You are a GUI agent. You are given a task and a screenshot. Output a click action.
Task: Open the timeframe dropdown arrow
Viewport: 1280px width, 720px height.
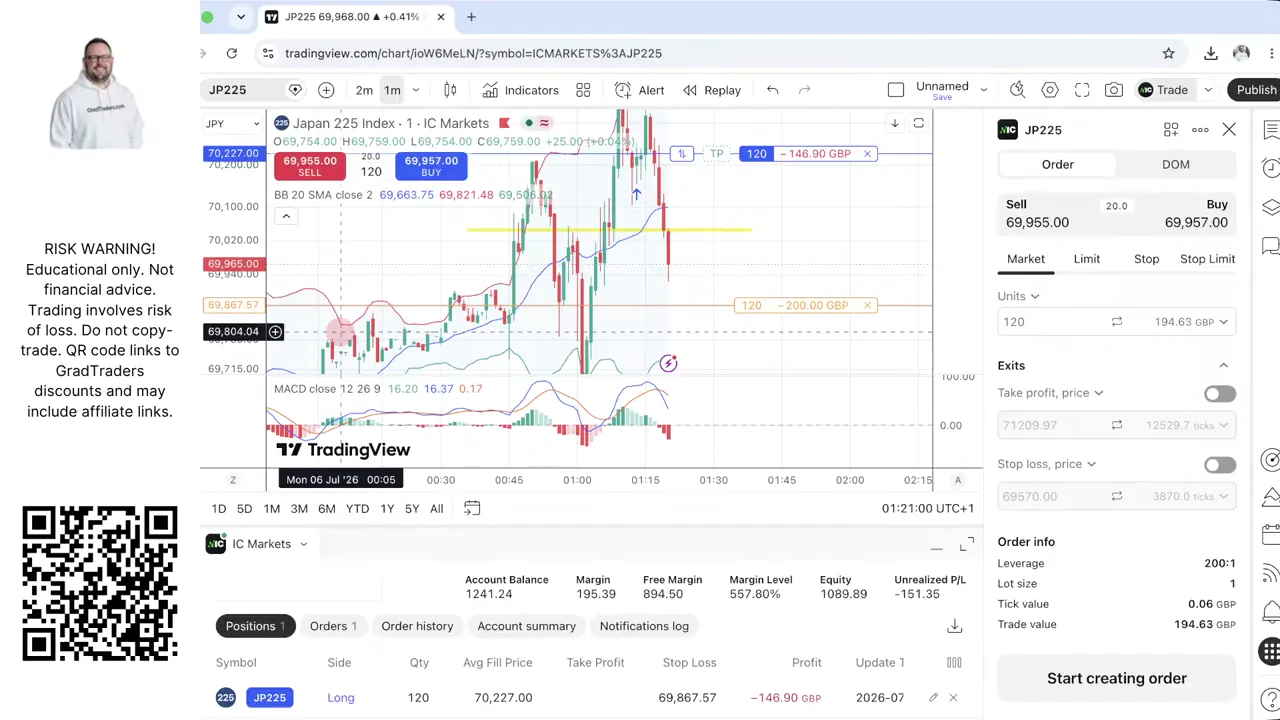[x=416, y=91]
